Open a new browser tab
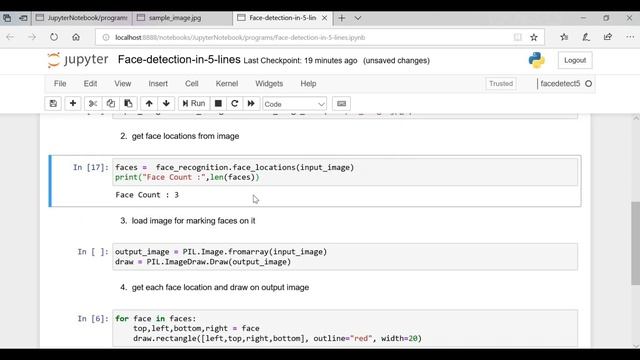The width and height of the screenshot is (640, 360). click(x=342, y=18)
